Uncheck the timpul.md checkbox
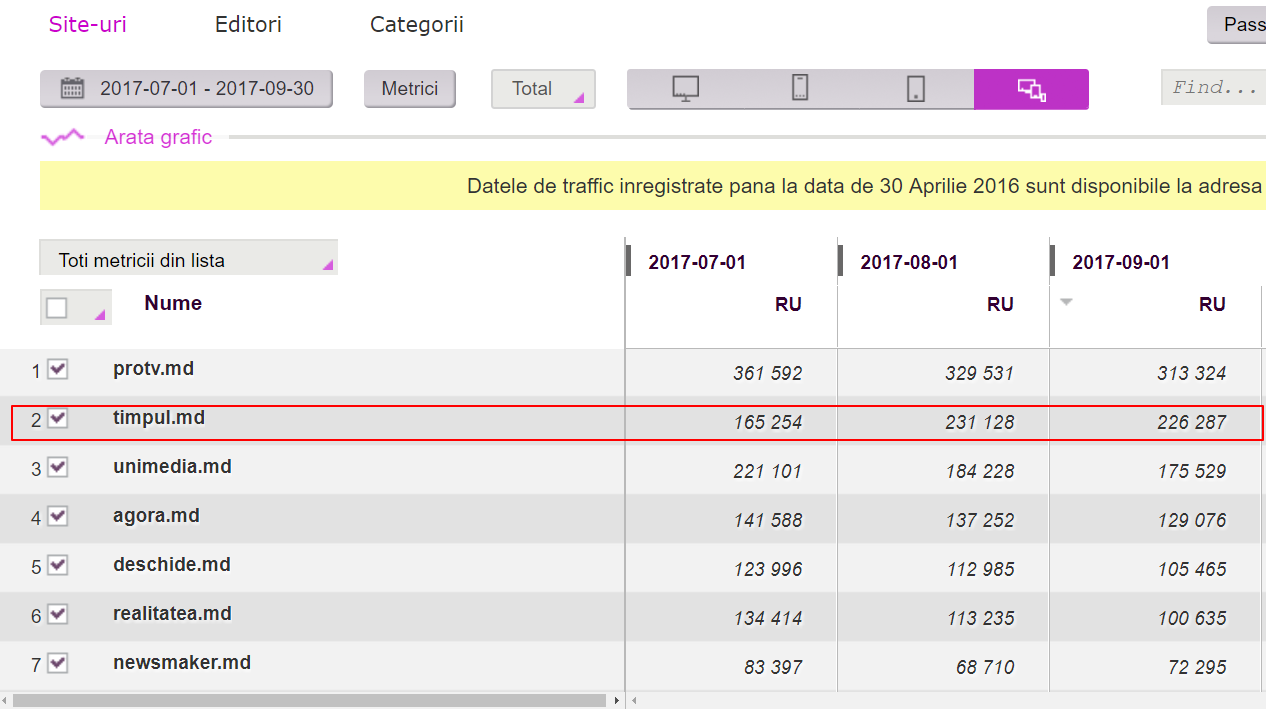The image size is (1266, 712). coord(58,419)
